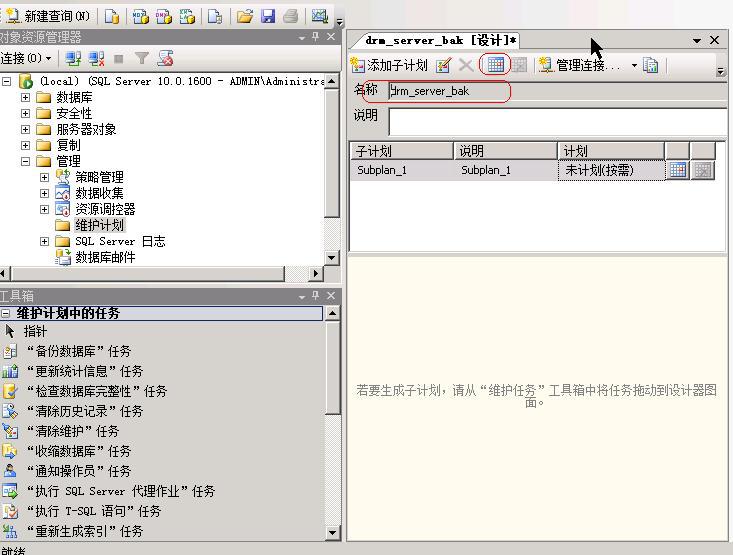Click the save icon in the main toolbar

(267, 16)
